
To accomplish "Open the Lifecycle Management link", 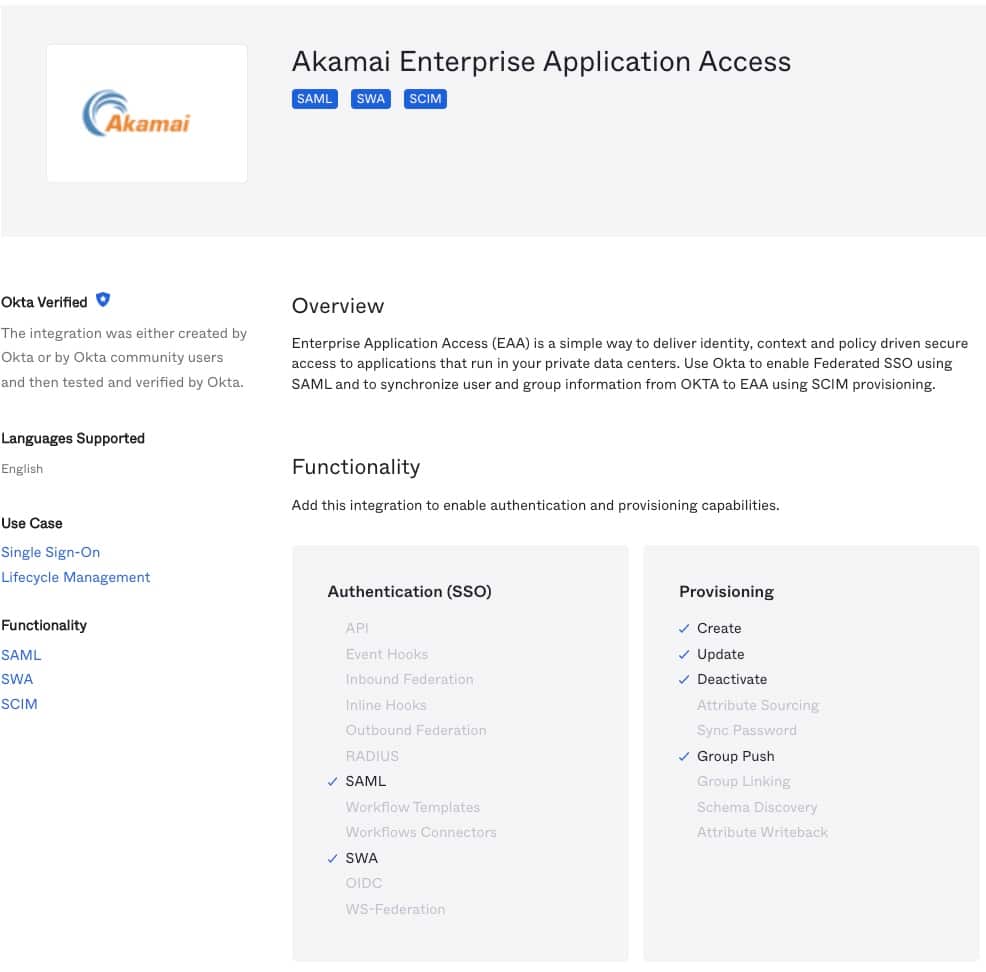I will [x=76, y=577].
